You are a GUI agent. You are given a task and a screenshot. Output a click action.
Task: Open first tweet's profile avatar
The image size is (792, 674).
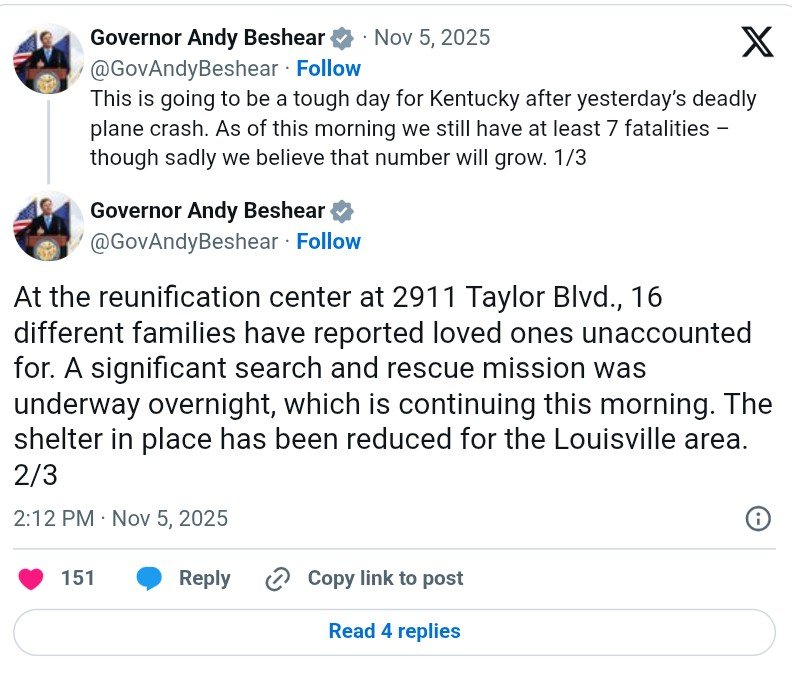(x=47, y=57)
